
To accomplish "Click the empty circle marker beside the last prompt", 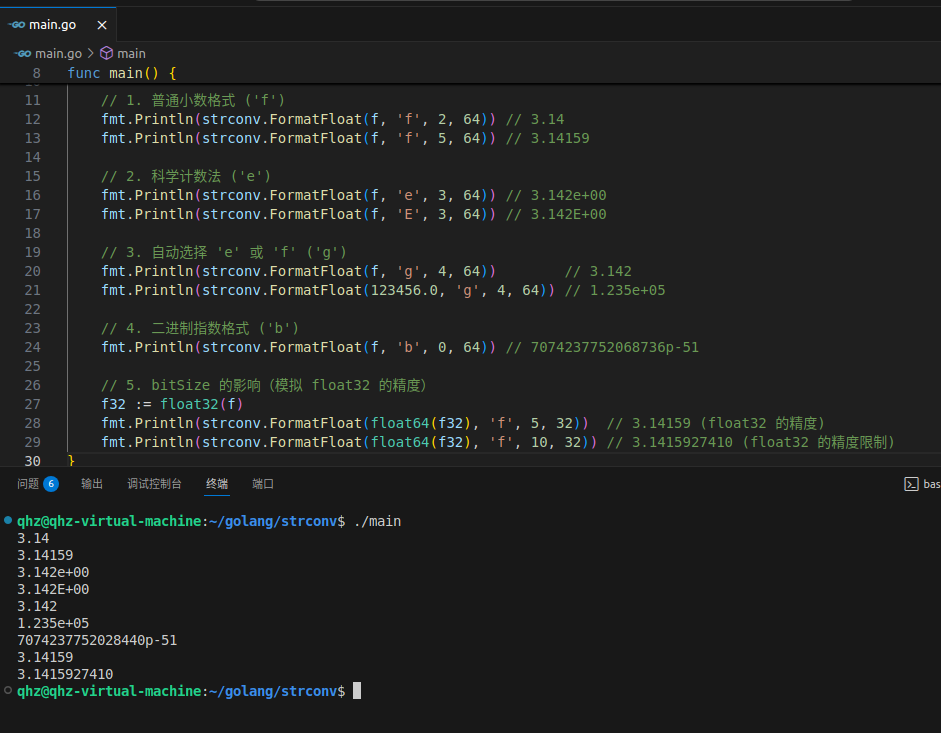I will 8,690.
